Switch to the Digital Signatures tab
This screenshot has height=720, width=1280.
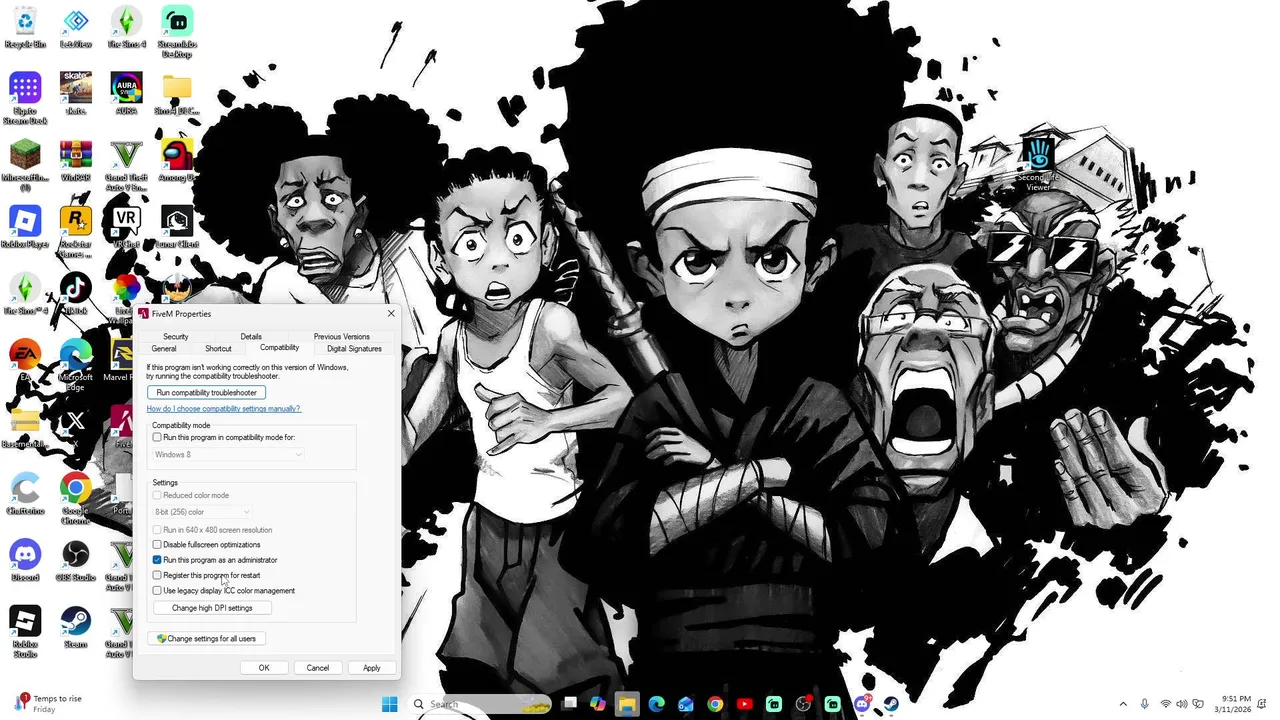coord(354,349)
